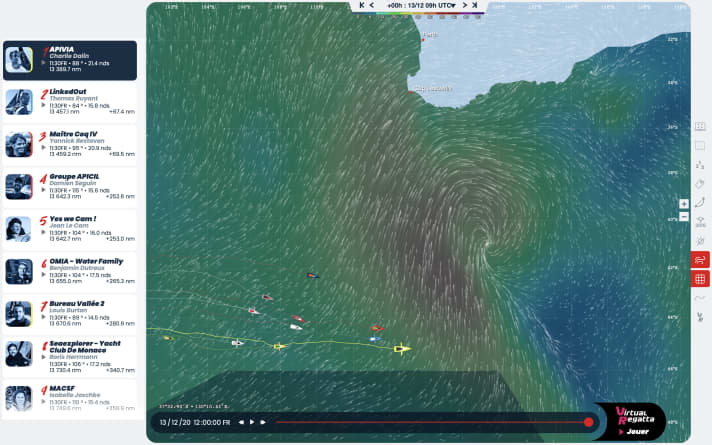Screen dimensions: 712x445
Task: Click Seaexplorer skipper photo
Action: click(19, 354)
